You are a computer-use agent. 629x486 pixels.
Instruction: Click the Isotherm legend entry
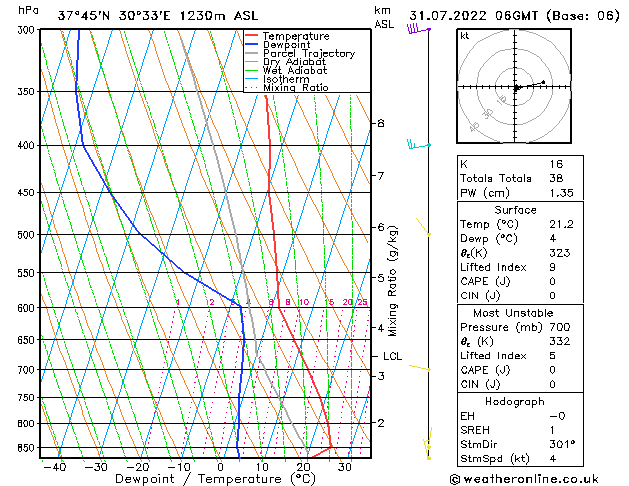(x=288, y=80)
